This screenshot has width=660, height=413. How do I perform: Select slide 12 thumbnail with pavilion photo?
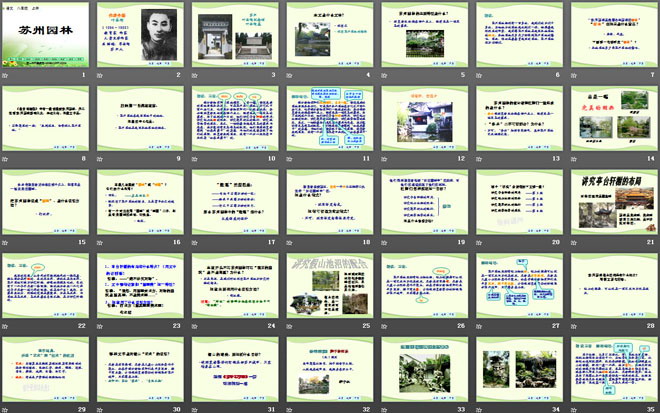pyautogui.click(x=424, y=118)
